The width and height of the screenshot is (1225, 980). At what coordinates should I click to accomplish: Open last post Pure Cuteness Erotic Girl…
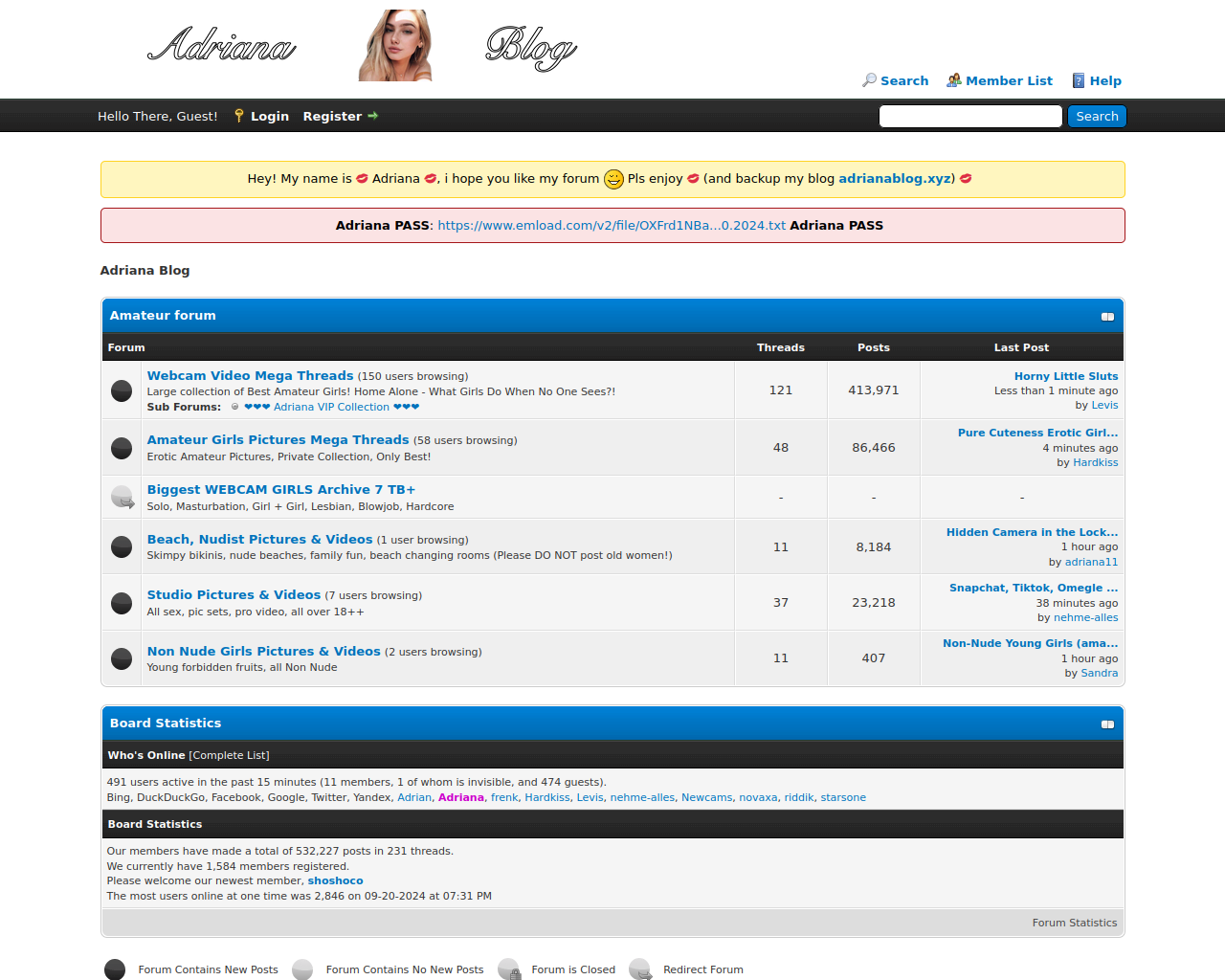pyautogui.click(x=1038, y=433)
